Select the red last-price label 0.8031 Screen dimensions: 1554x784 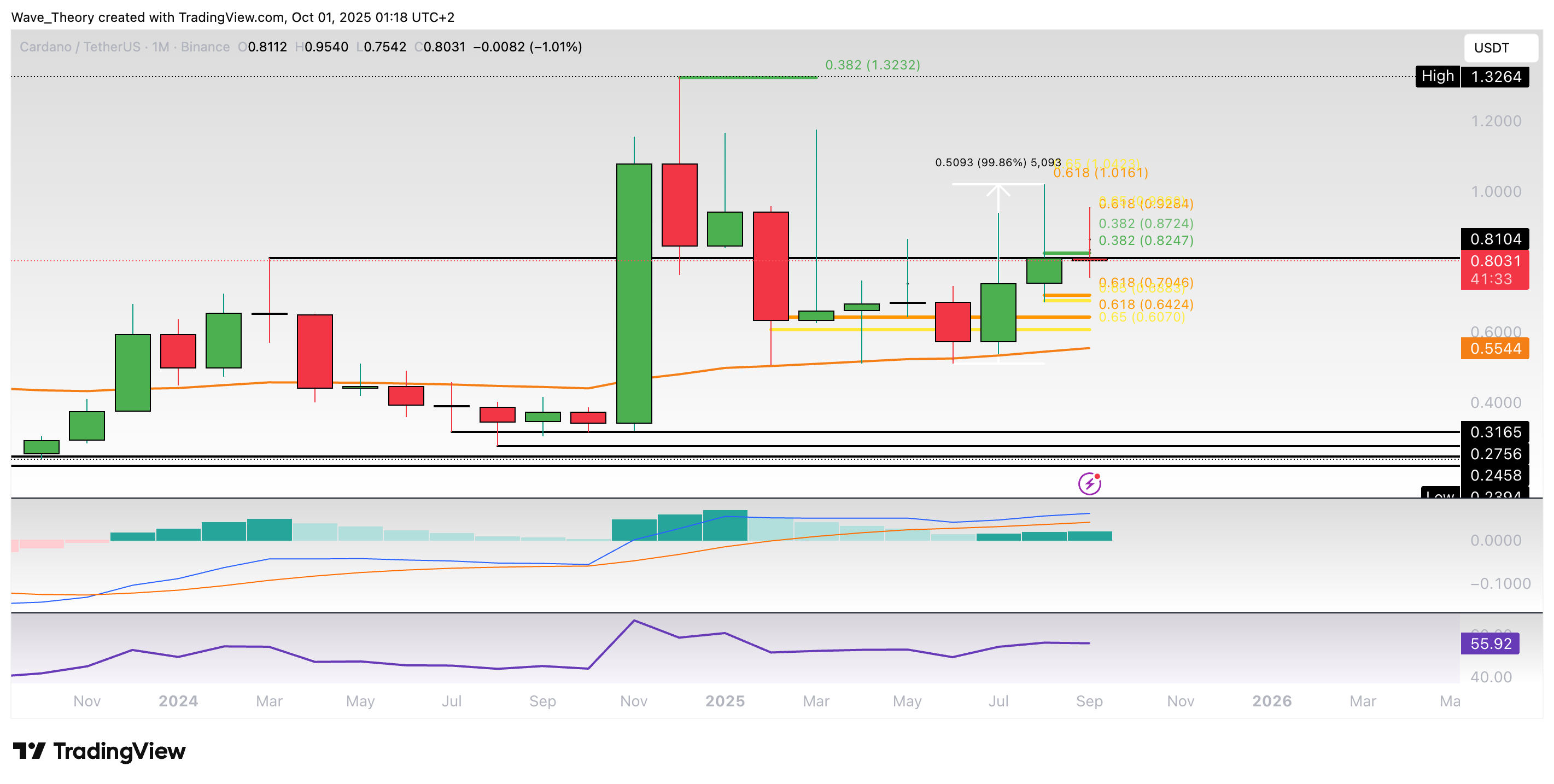[x=1496, y=262]
